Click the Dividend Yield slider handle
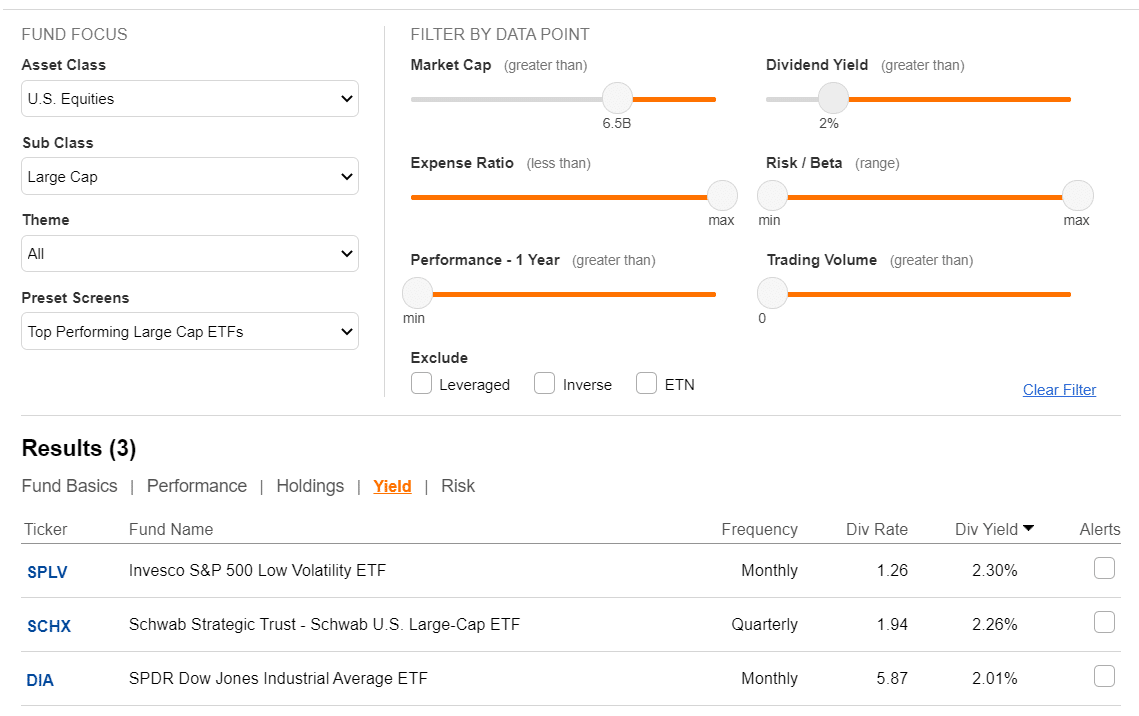1139x716 pixels. [x=833, y=98]
